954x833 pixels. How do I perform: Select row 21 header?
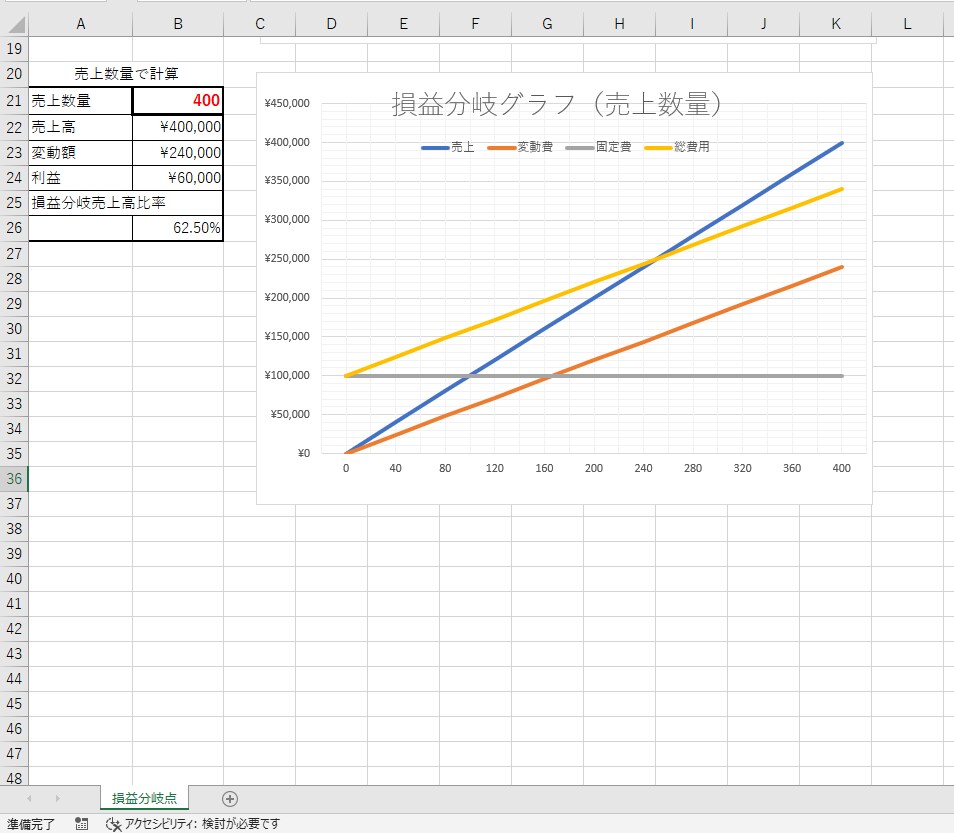[14, 100]
